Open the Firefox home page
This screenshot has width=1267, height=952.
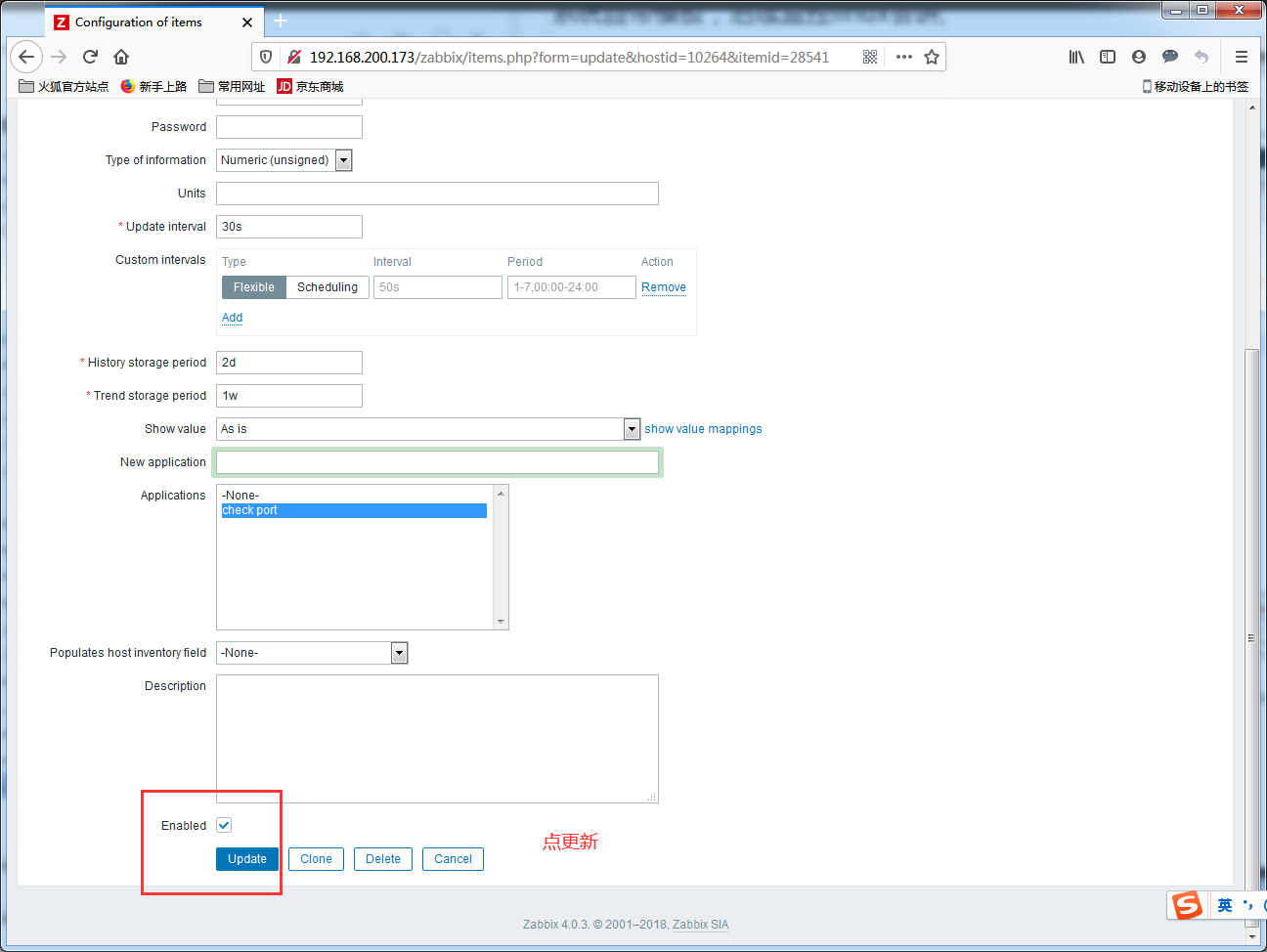pos(121,57)
